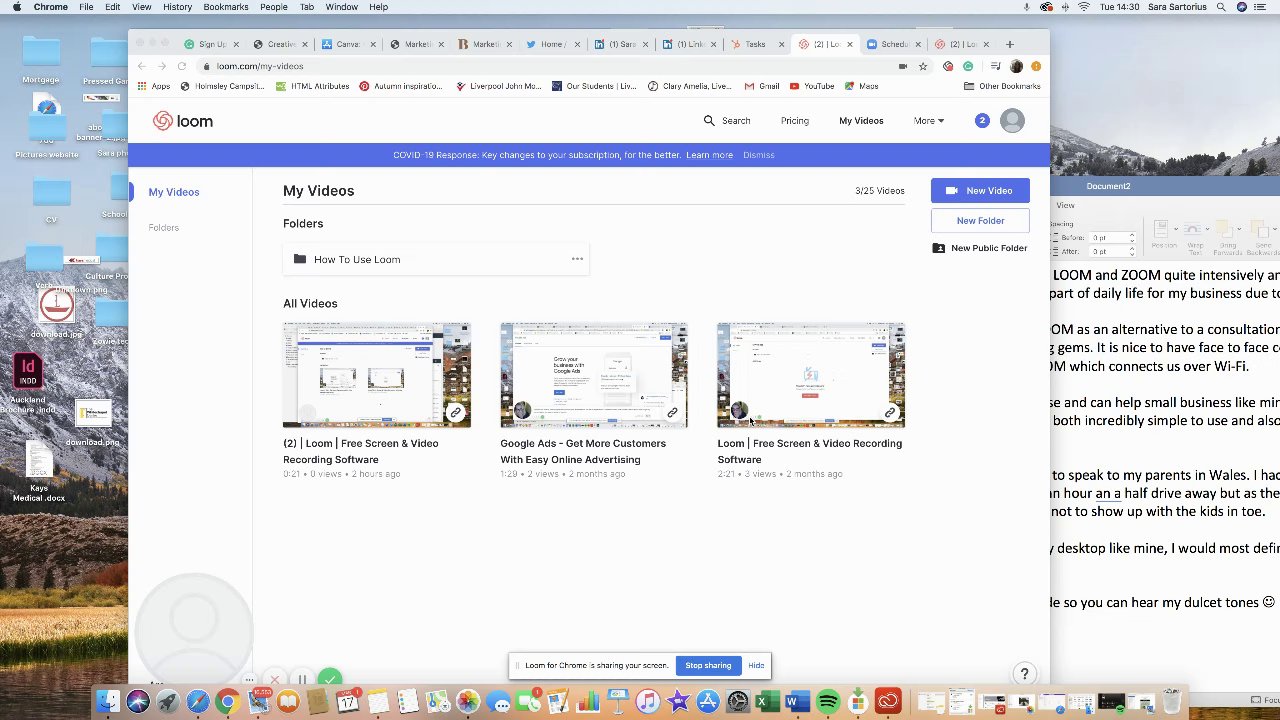Click the New Video button

[980, 191]
